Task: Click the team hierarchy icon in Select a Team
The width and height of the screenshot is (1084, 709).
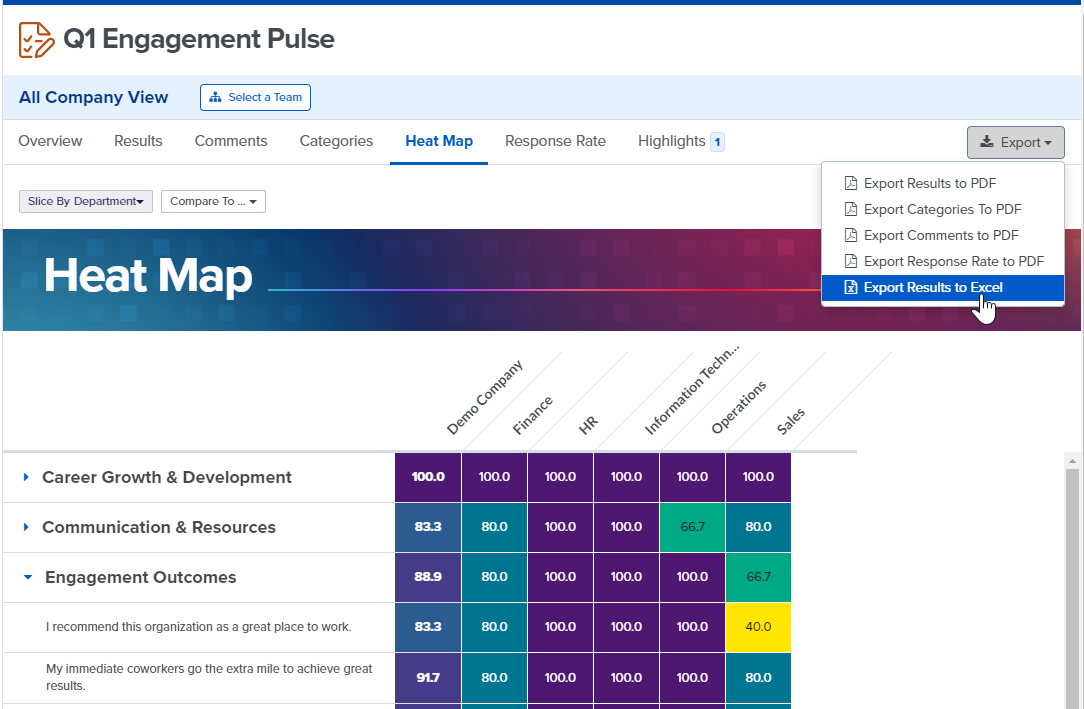Action: [216, 97]
